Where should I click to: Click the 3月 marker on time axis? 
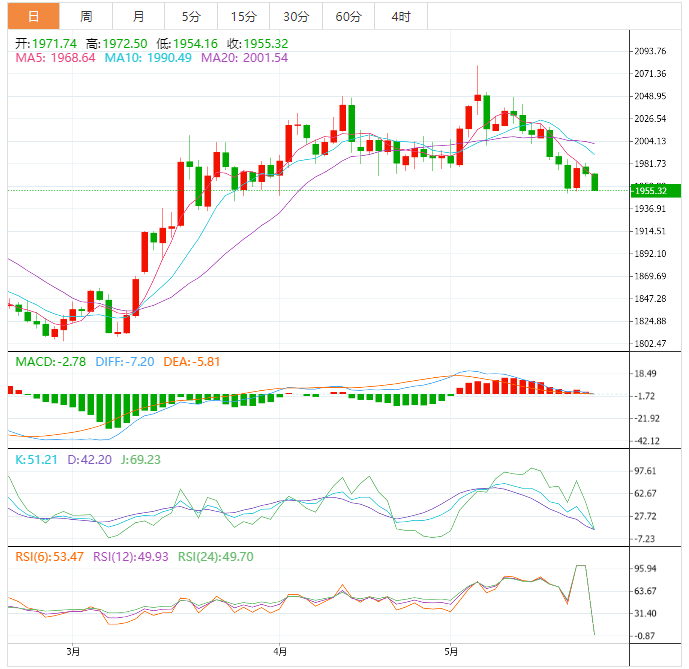(74, 653)
